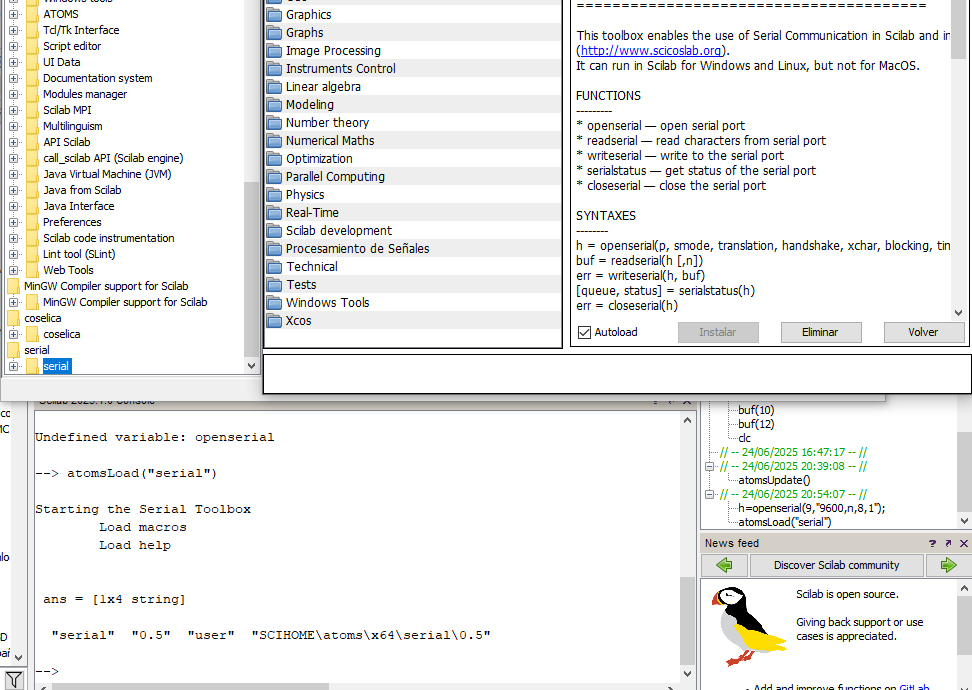Collapse the 24/06/2025 20:39:08 history session

(x=709, y=466)
